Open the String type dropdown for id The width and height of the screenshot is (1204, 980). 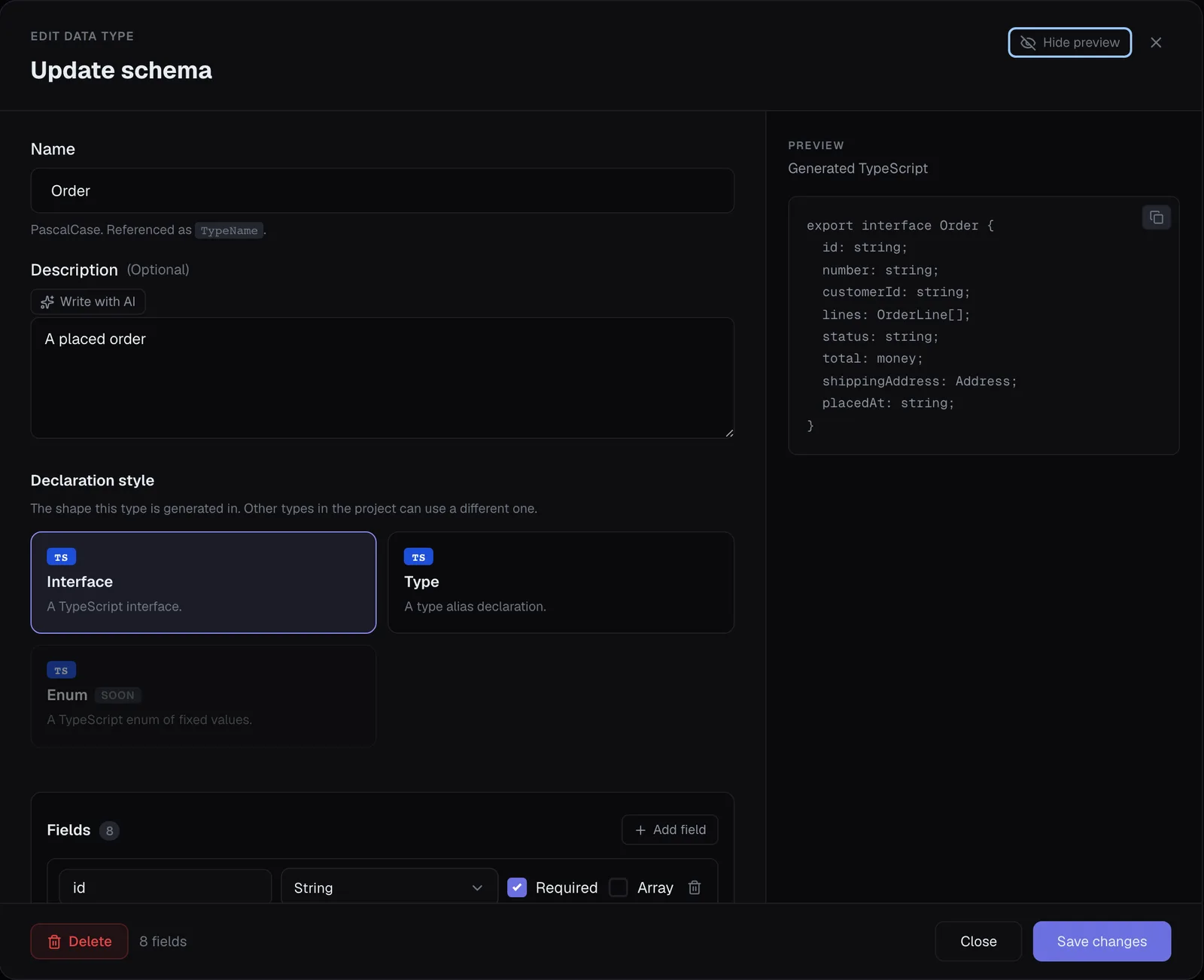[389, 887]
